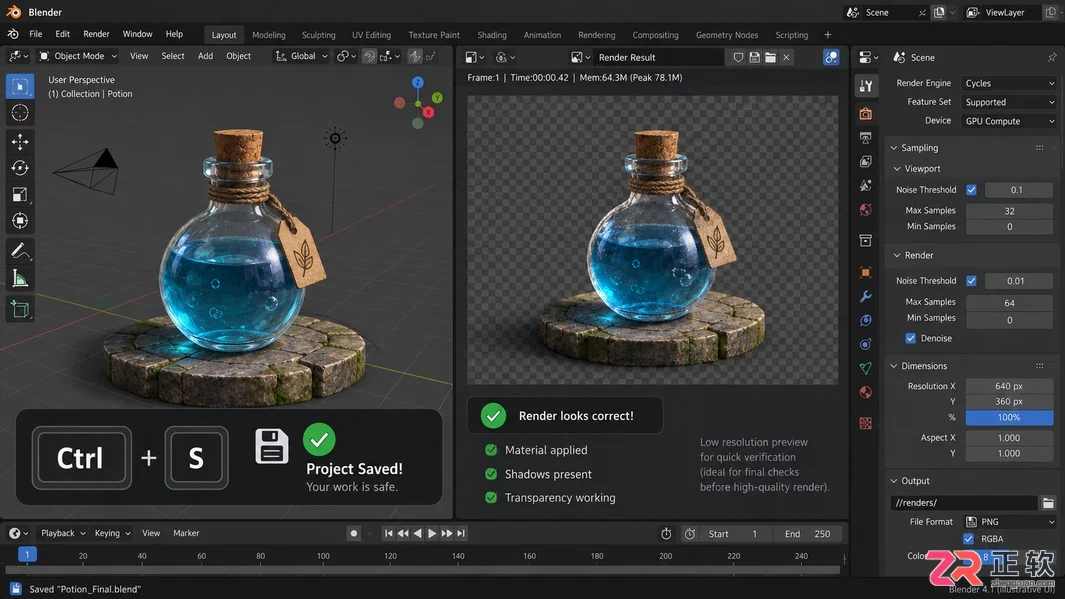
Task: Select the Move tool
Action: click(20, 141)
